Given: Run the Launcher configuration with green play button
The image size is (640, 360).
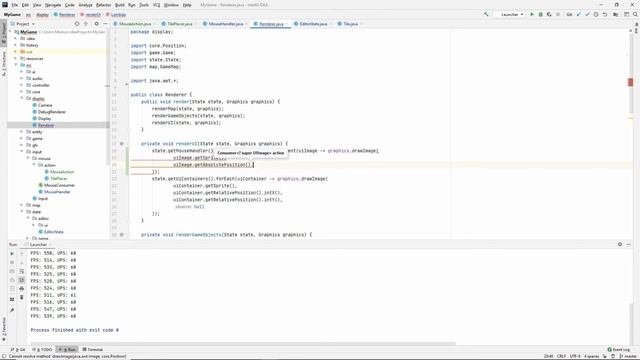Looking at the screenshot, I should point(532,14).
